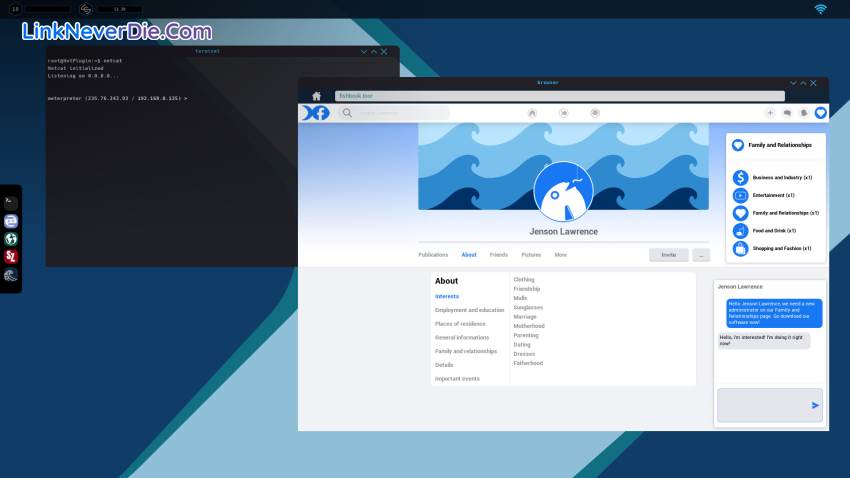850x478 pixels.
Task: Send the chat message with arrow icon
Action: coord(815,405)
